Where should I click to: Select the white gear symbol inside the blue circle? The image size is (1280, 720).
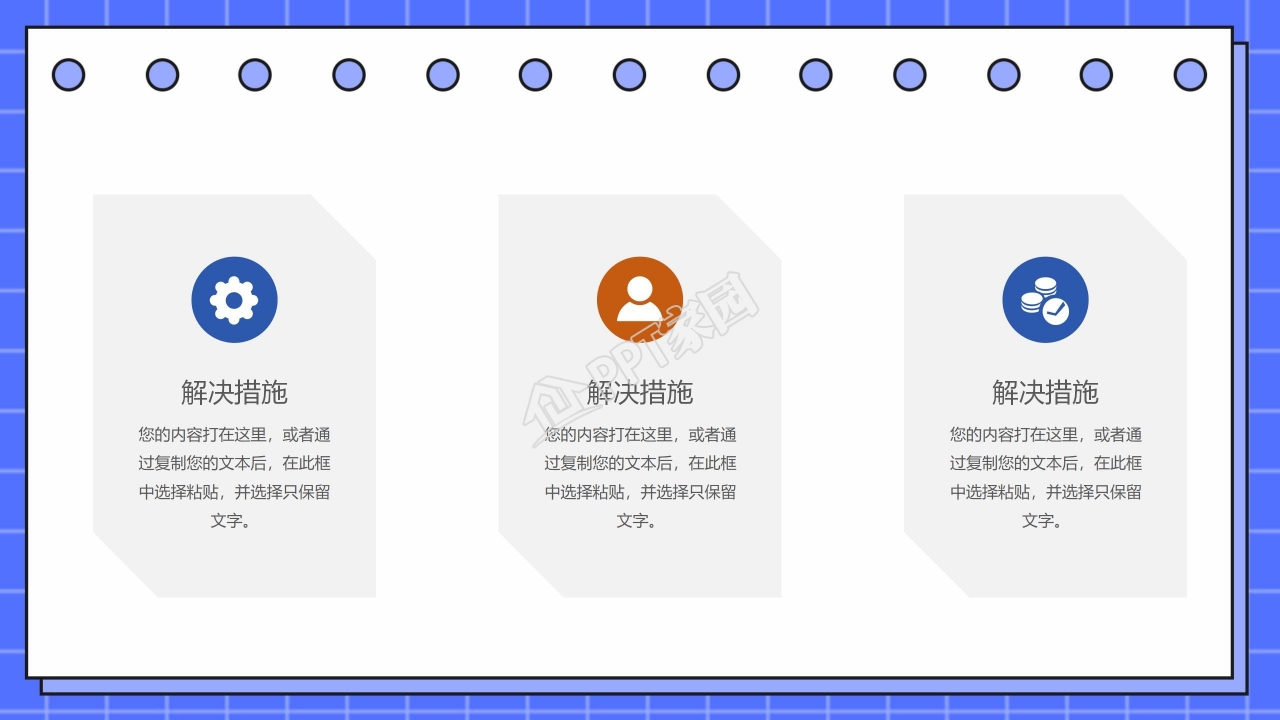pos(234,298)
